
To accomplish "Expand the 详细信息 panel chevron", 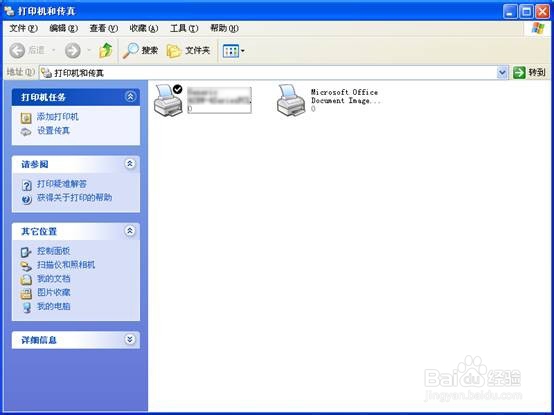I will coord(130,339).
